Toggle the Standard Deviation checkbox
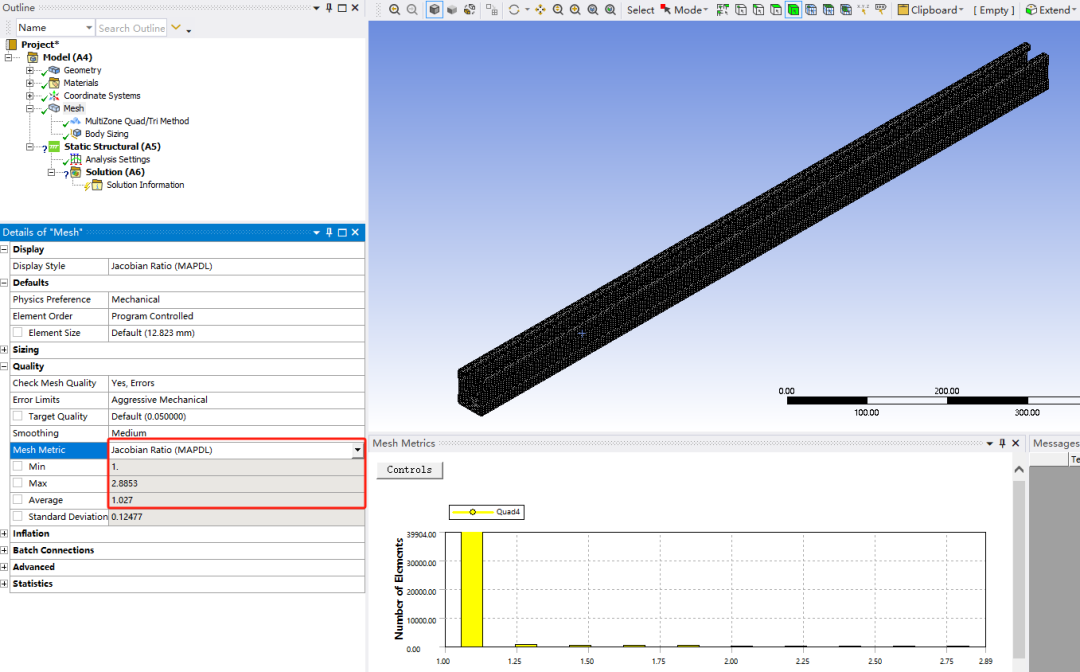 pos(18,516)
